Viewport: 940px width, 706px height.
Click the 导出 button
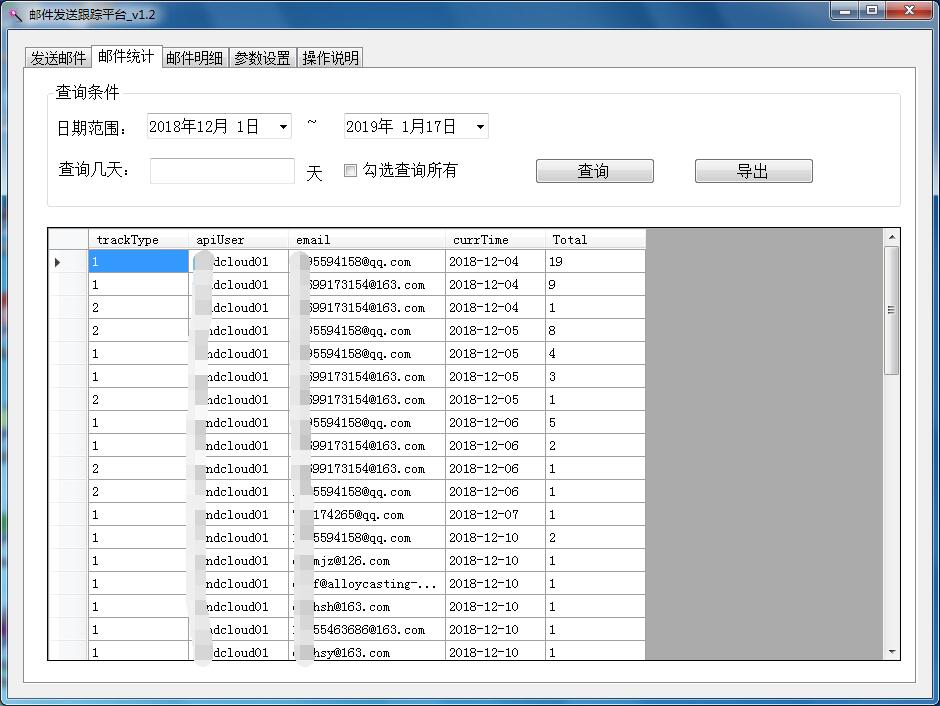pos(754,171)
